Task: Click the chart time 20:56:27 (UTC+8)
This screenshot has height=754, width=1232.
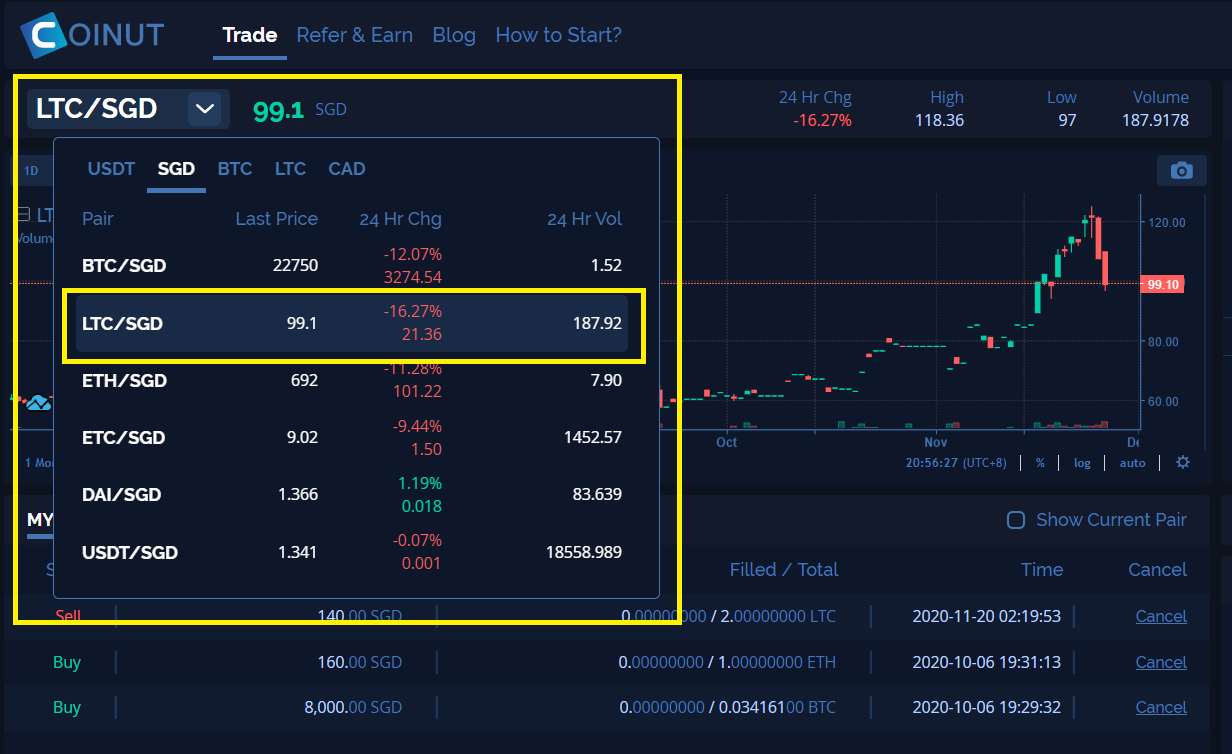Action: 957,463
